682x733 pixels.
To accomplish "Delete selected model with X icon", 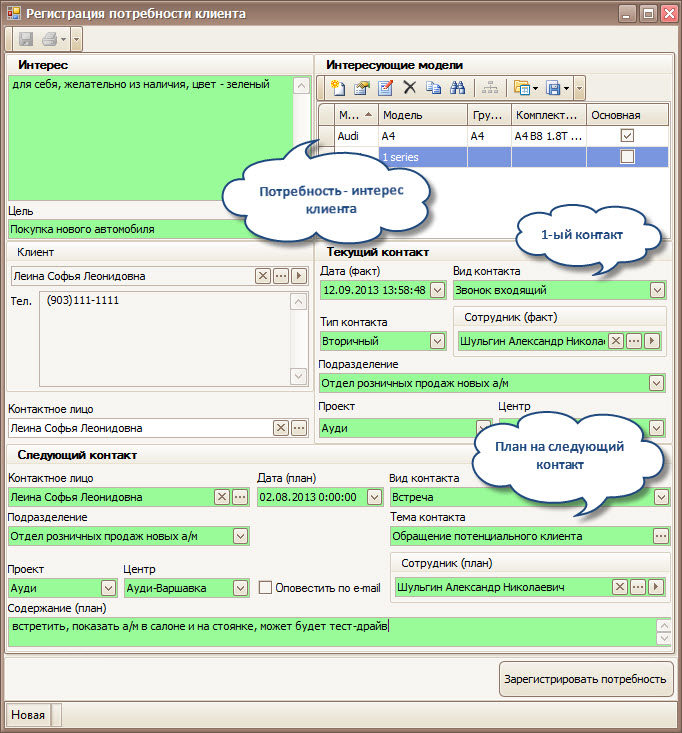I will (x=409, y=88).
